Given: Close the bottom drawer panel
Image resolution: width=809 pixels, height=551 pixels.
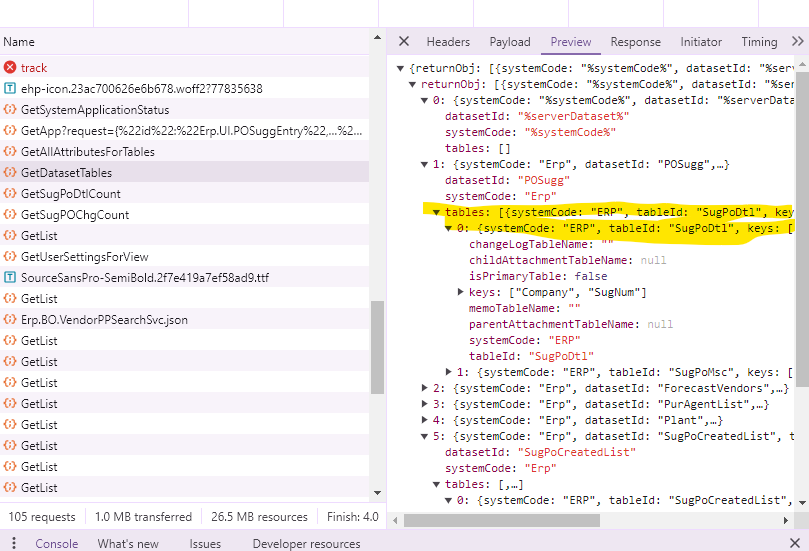Looking at the screenshot, I should pyautogui.click(x=795, y=543).
